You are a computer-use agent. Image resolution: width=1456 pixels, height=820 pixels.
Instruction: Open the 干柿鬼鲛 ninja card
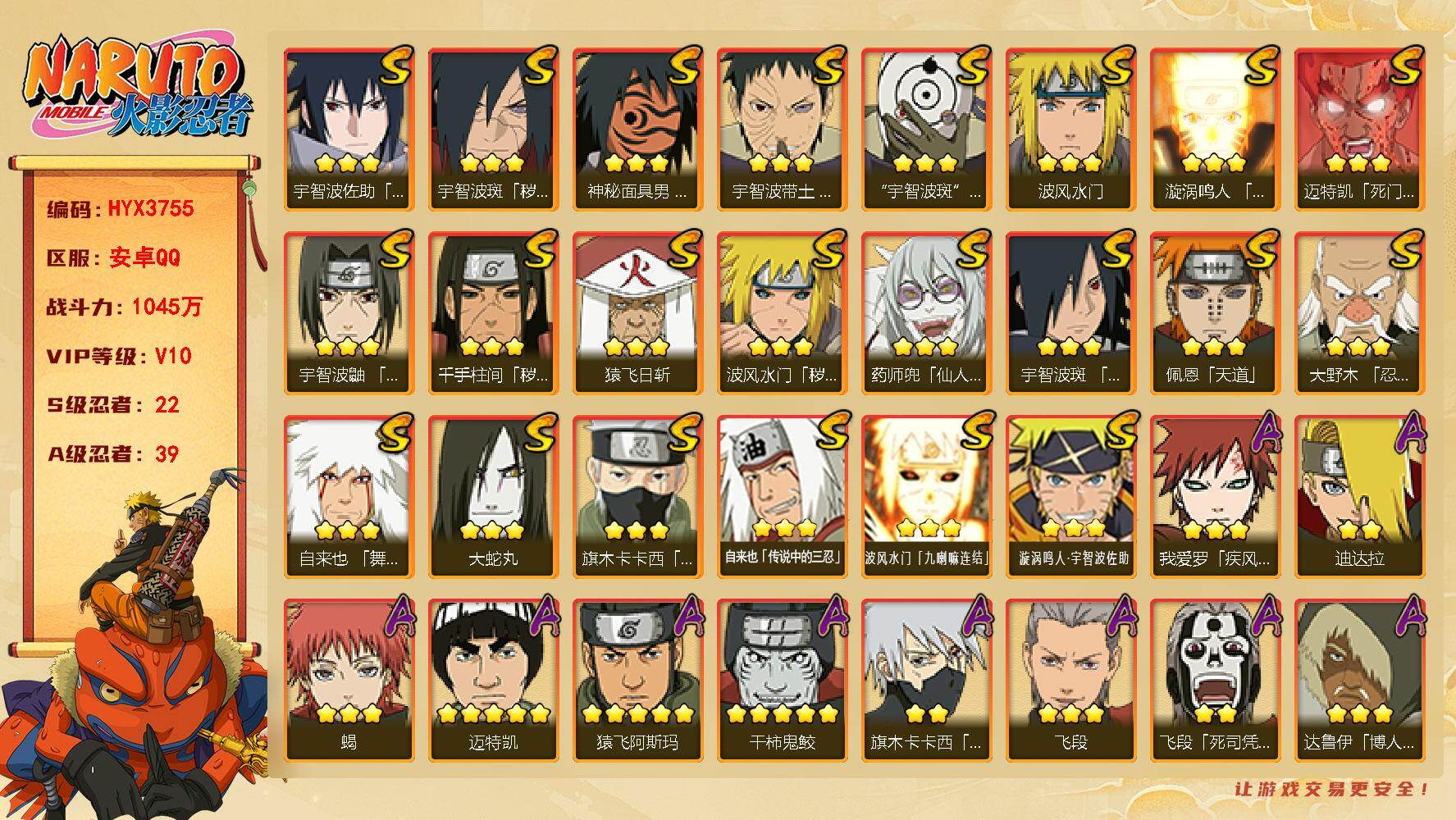click(x=782, y=681)
